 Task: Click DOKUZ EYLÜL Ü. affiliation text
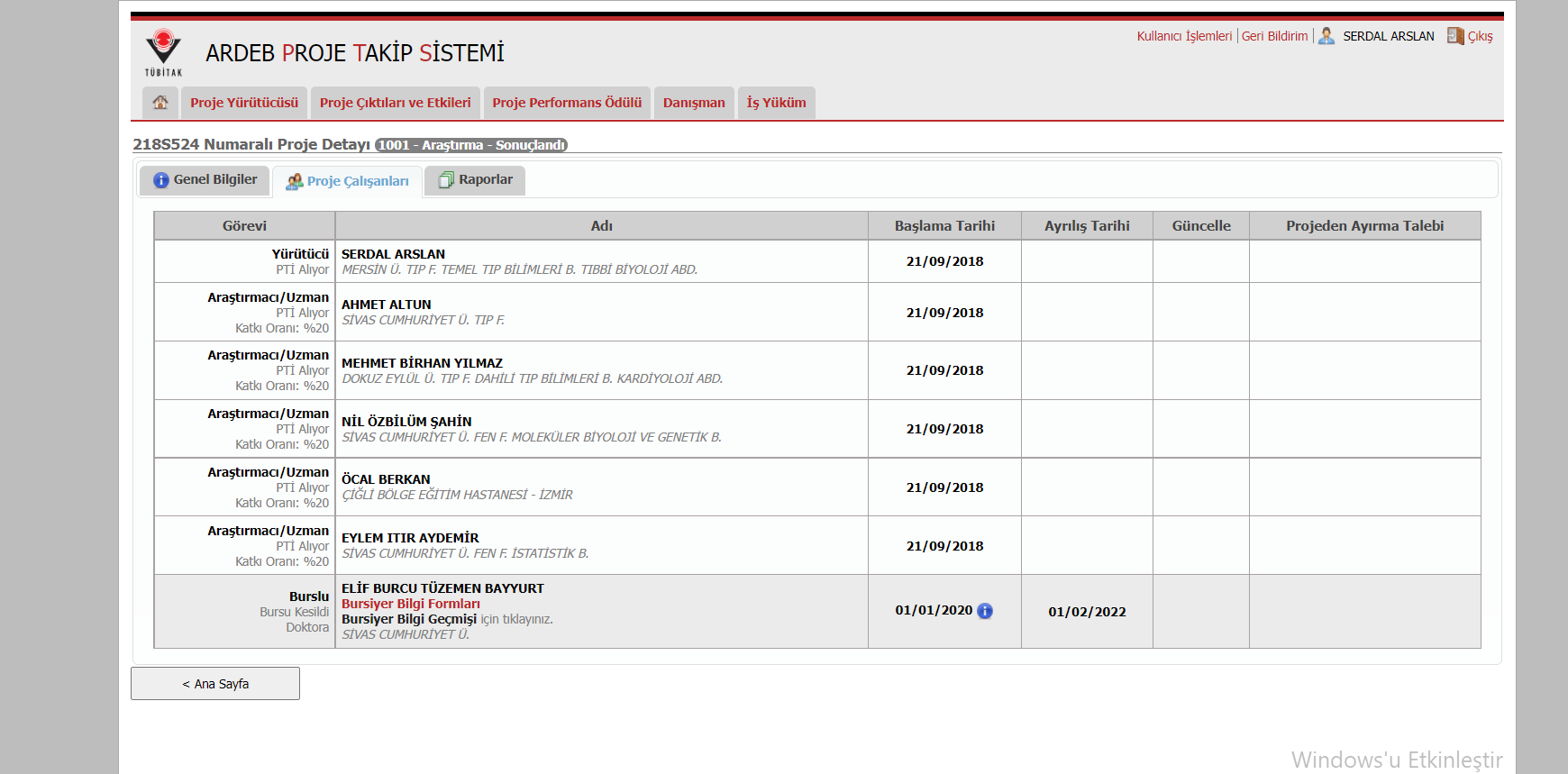point(532,378)
